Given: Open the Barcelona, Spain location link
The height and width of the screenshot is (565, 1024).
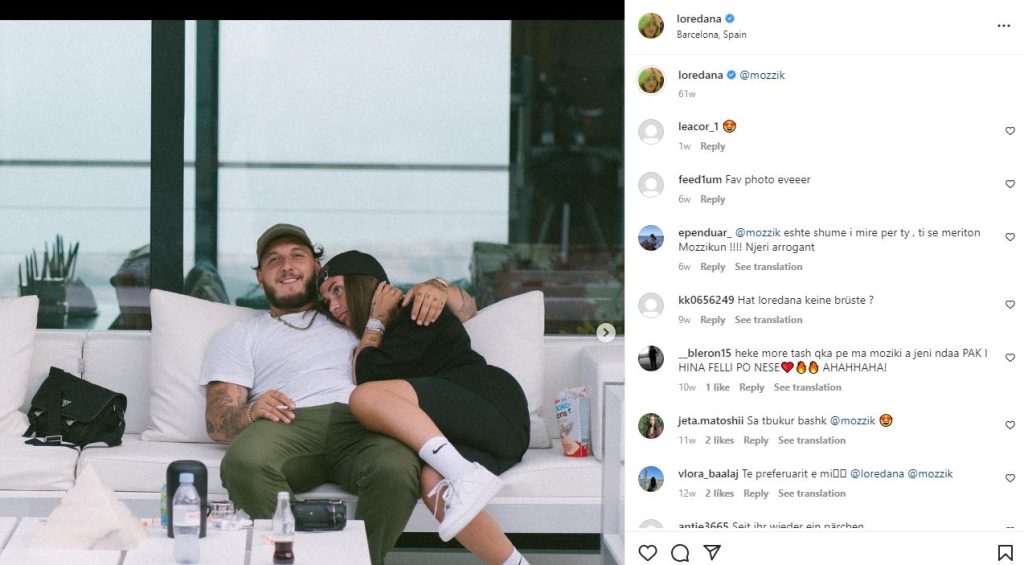Looking at the screenshot, I should click(711, 35).
